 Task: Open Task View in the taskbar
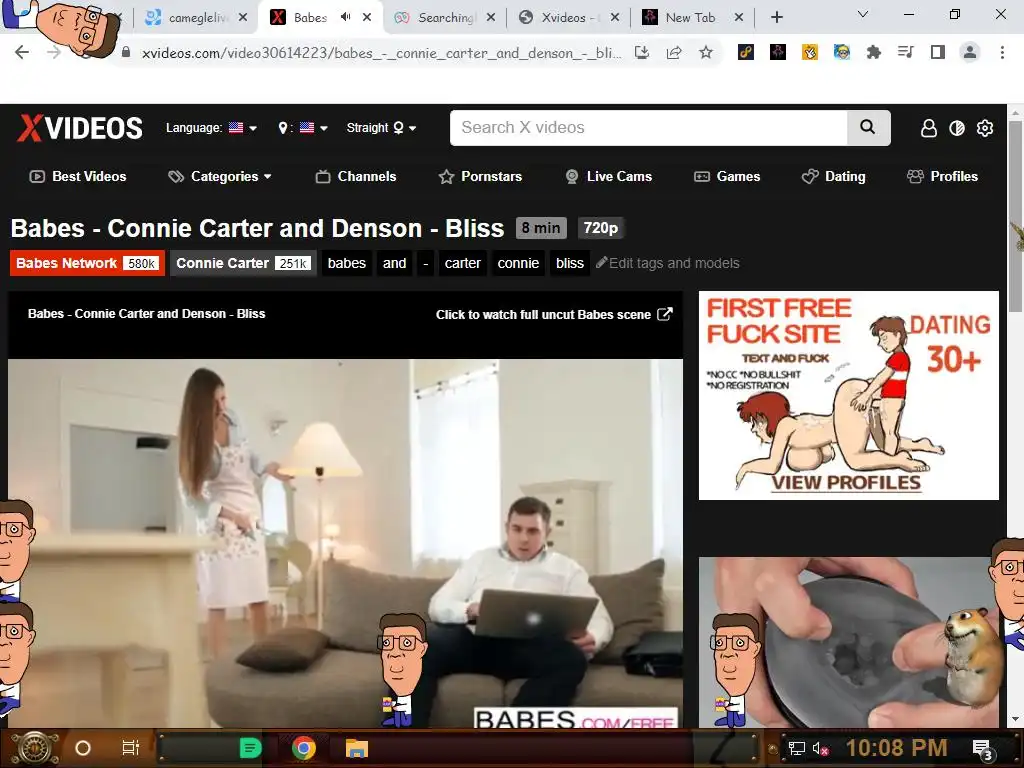pyautogui.click(x=131, y=748)
